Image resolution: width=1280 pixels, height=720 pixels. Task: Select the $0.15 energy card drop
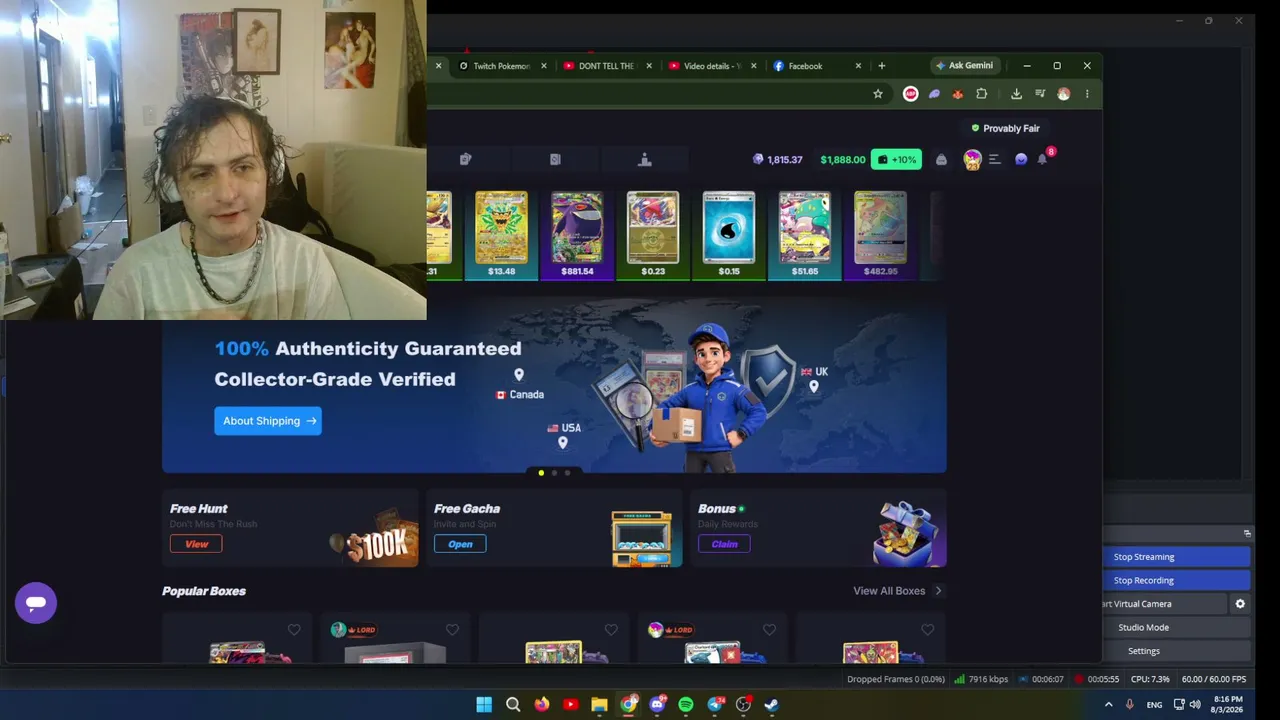(x=729, y=236)
